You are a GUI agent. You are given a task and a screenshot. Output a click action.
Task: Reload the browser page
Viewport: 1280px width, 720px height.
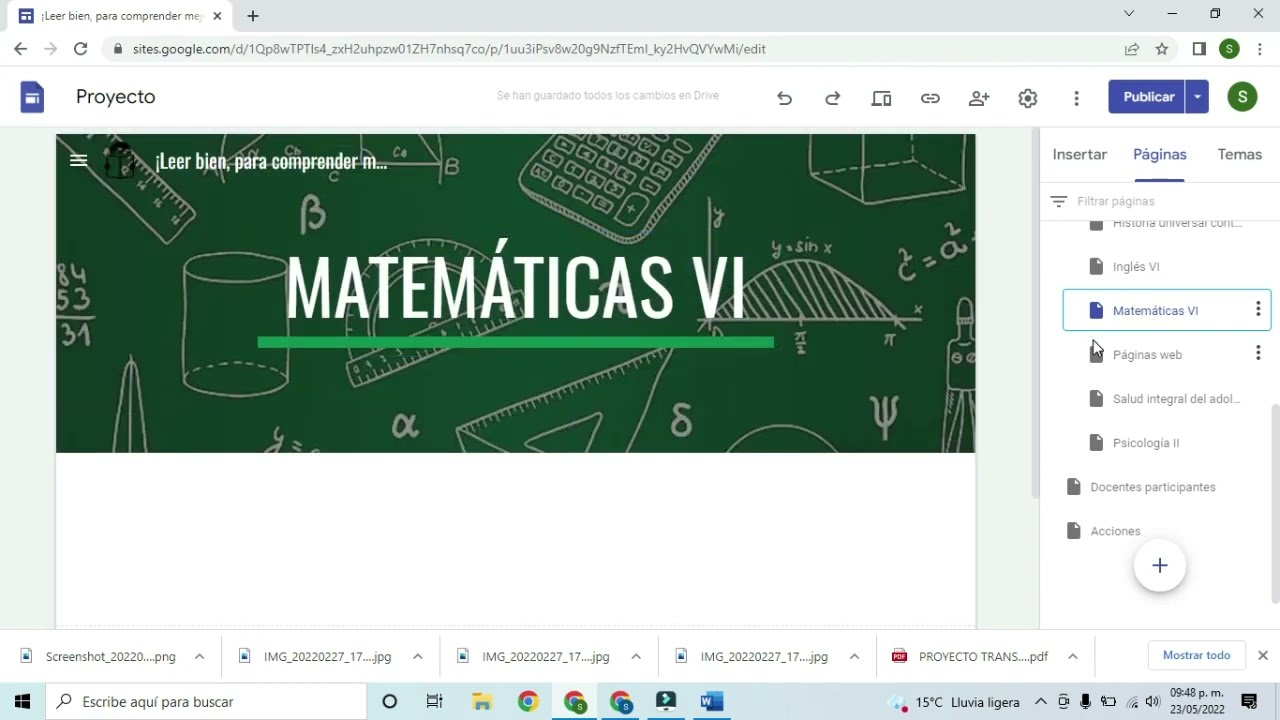81,48
